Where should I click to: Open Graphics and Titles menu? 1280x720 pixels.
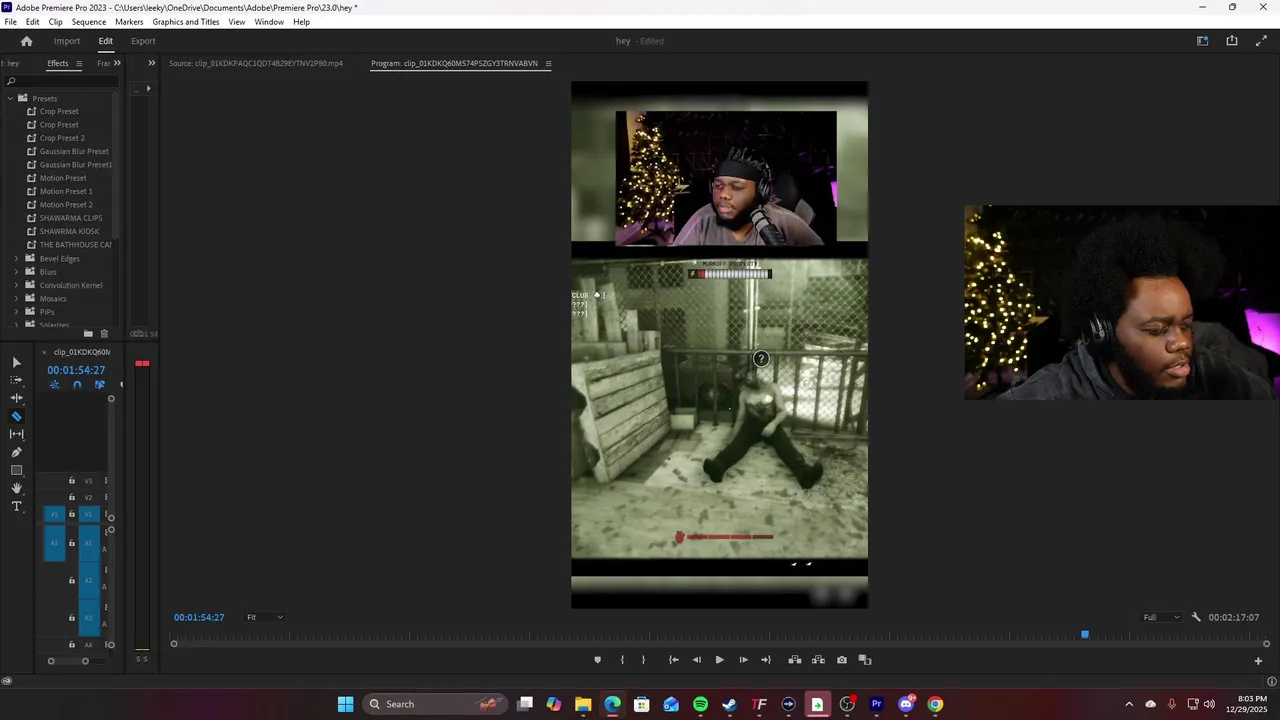click(186, 22)
